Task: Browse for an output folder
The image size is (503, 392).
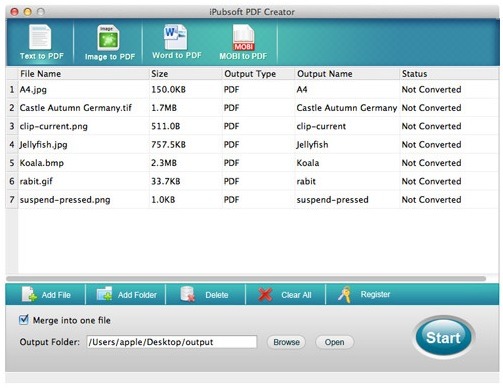Action: pos(286,342)
